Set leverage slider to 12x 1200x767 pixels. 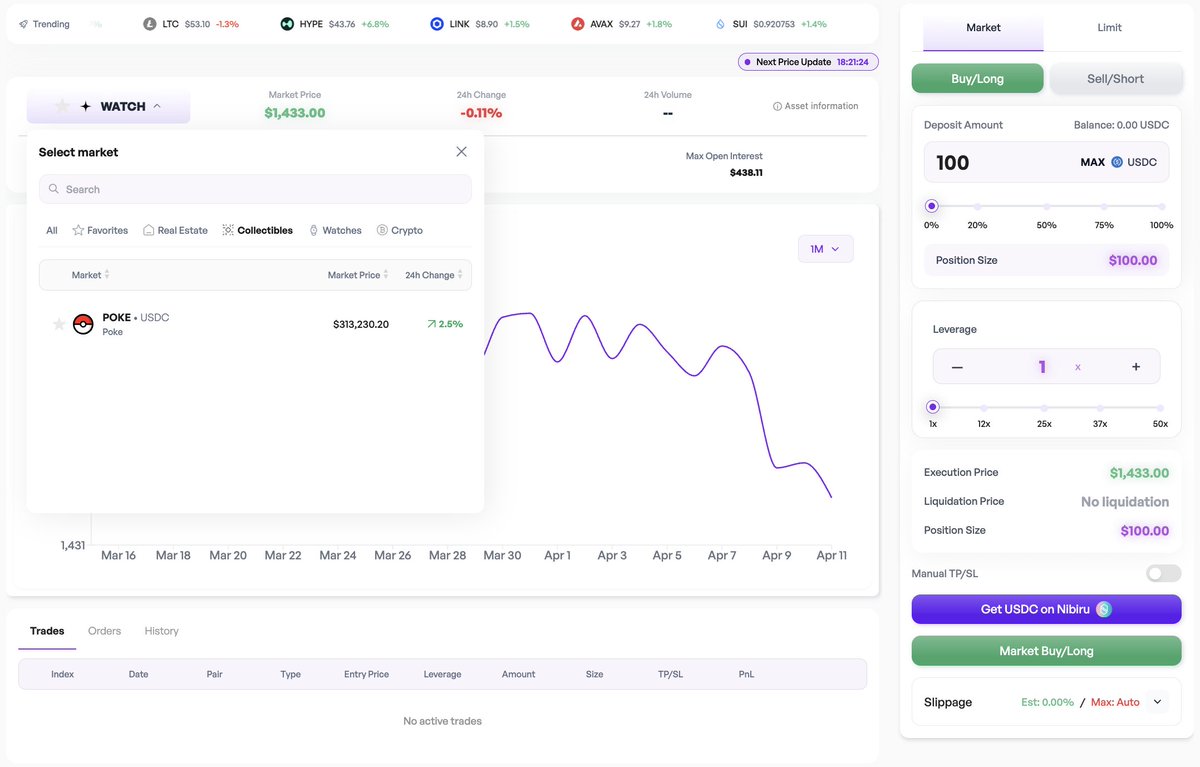[x=984, y=407]
